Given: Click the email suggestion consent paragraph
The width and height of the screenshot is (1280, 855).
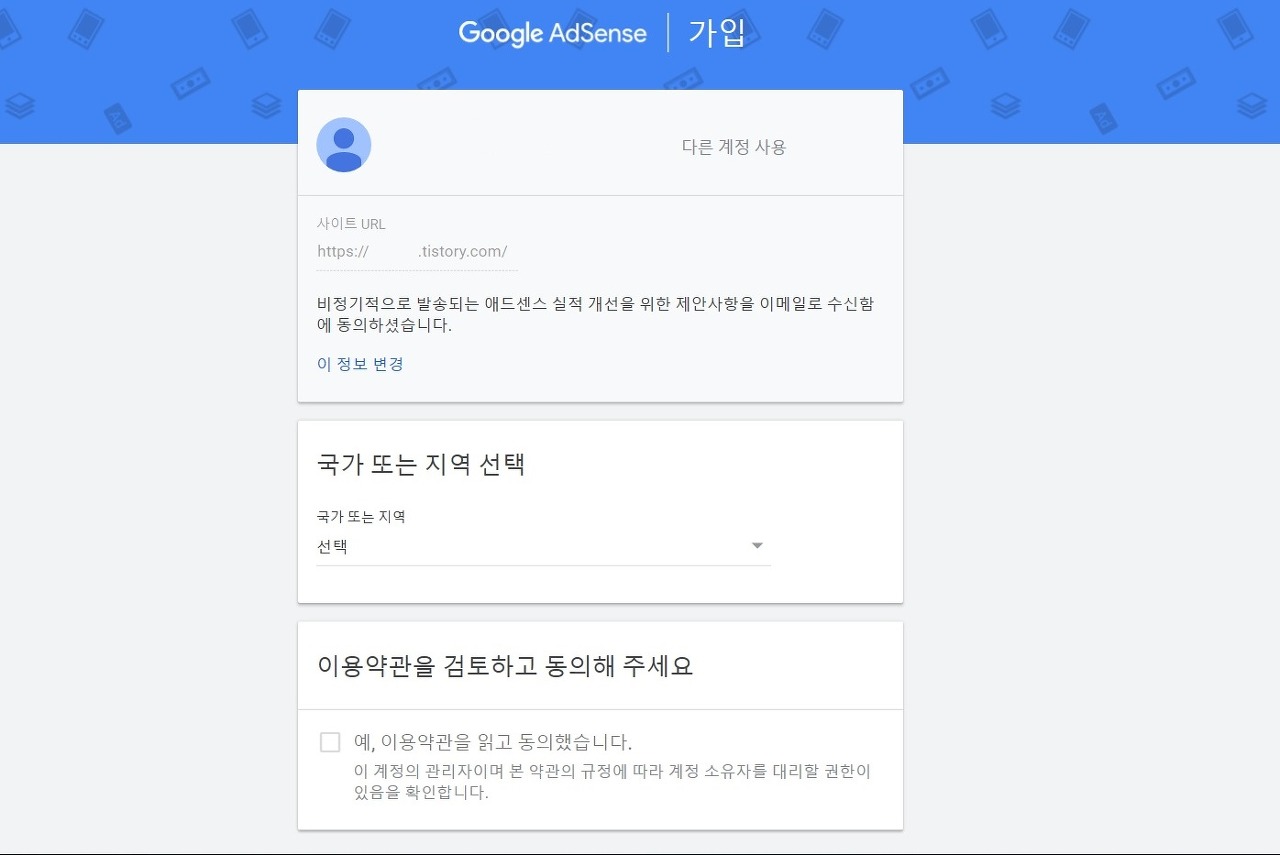Looking at the screenshot, I should (x=595, y=315).
